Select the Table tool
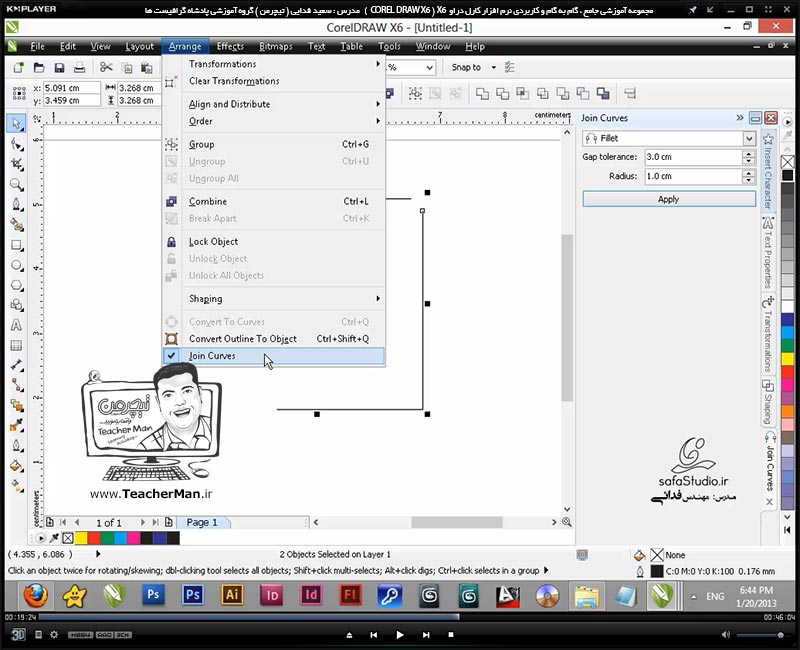The width and height of the screenshot is (800, 650). 16,346
